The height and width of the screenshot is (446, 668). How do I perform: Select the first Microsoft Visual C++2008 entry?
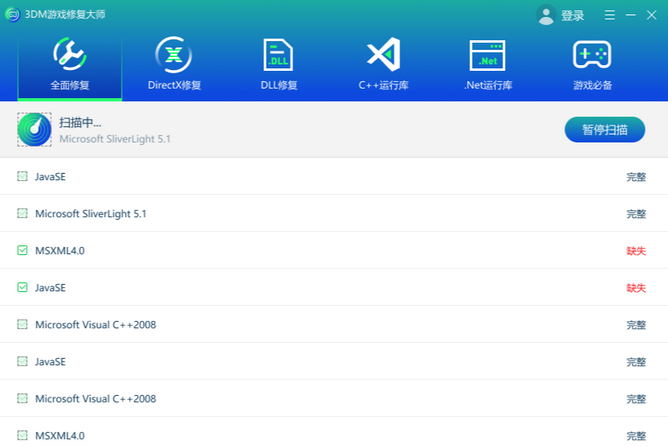click(95, 325)
